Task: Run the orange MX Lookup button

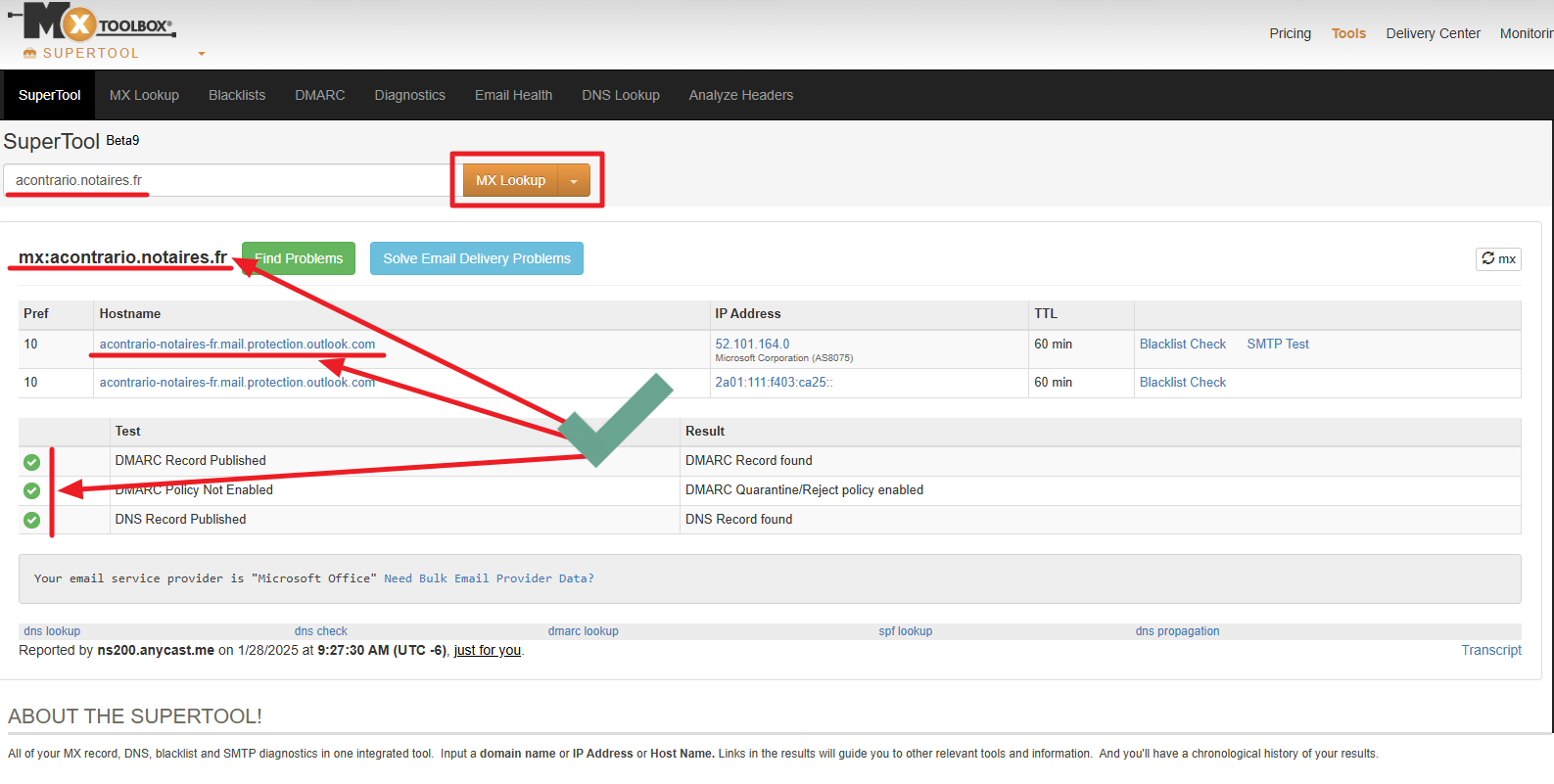Action: pyautogui.click(x=510, y=180)
